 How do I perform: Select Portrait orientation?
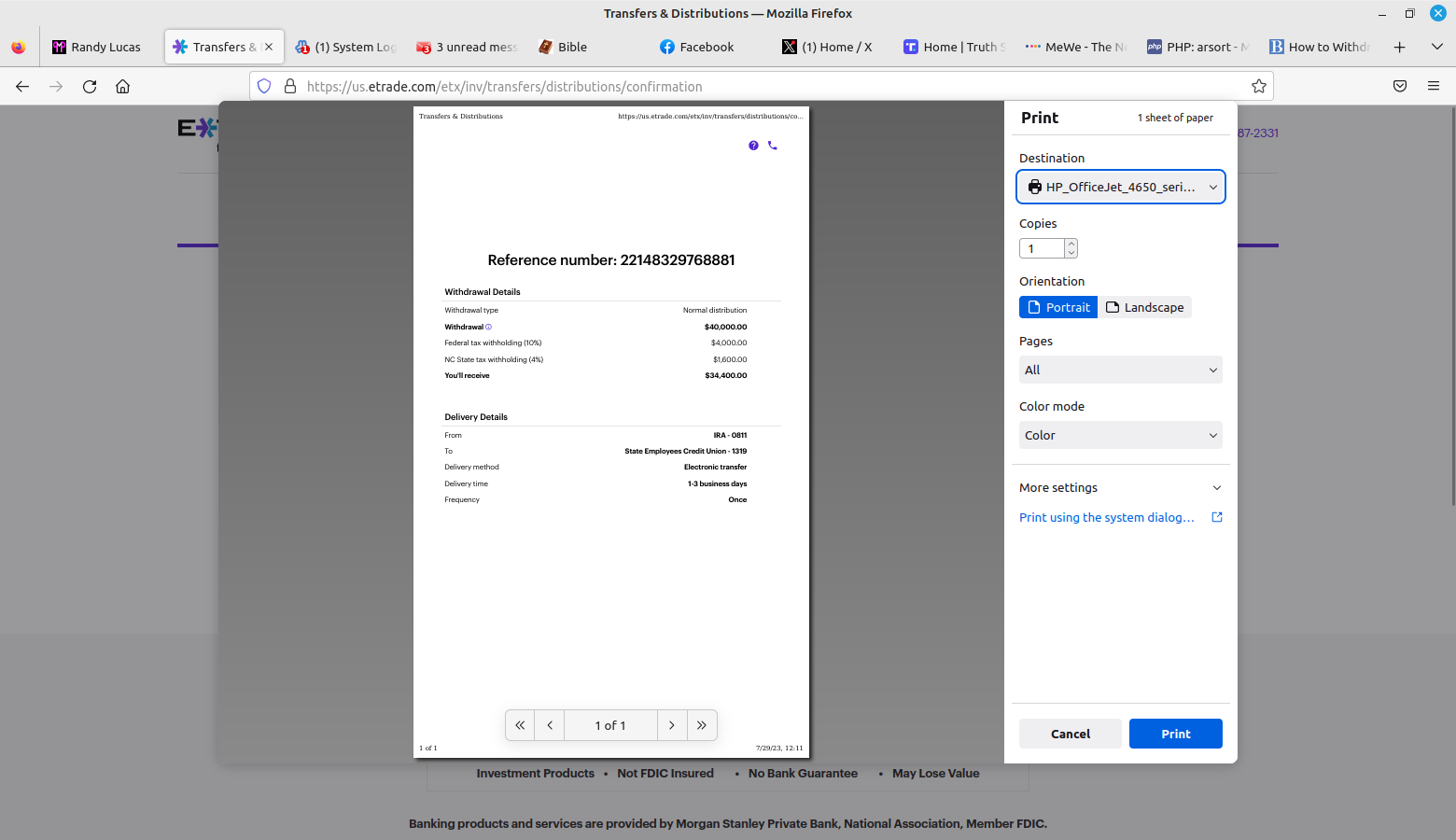[x=1058, y=307]
